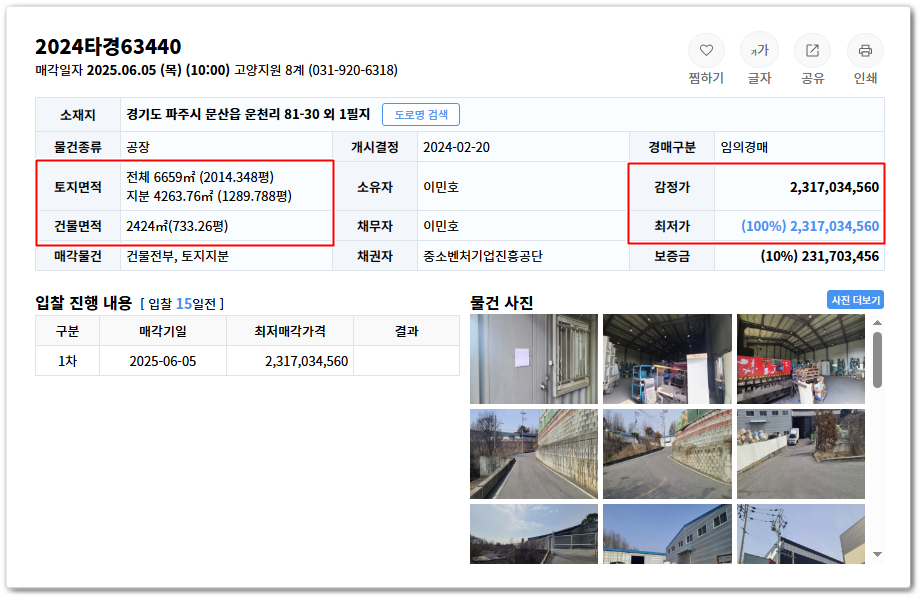
Task: Click the 감정가 amount 2,317,034,560
Action: coord(834,187)
